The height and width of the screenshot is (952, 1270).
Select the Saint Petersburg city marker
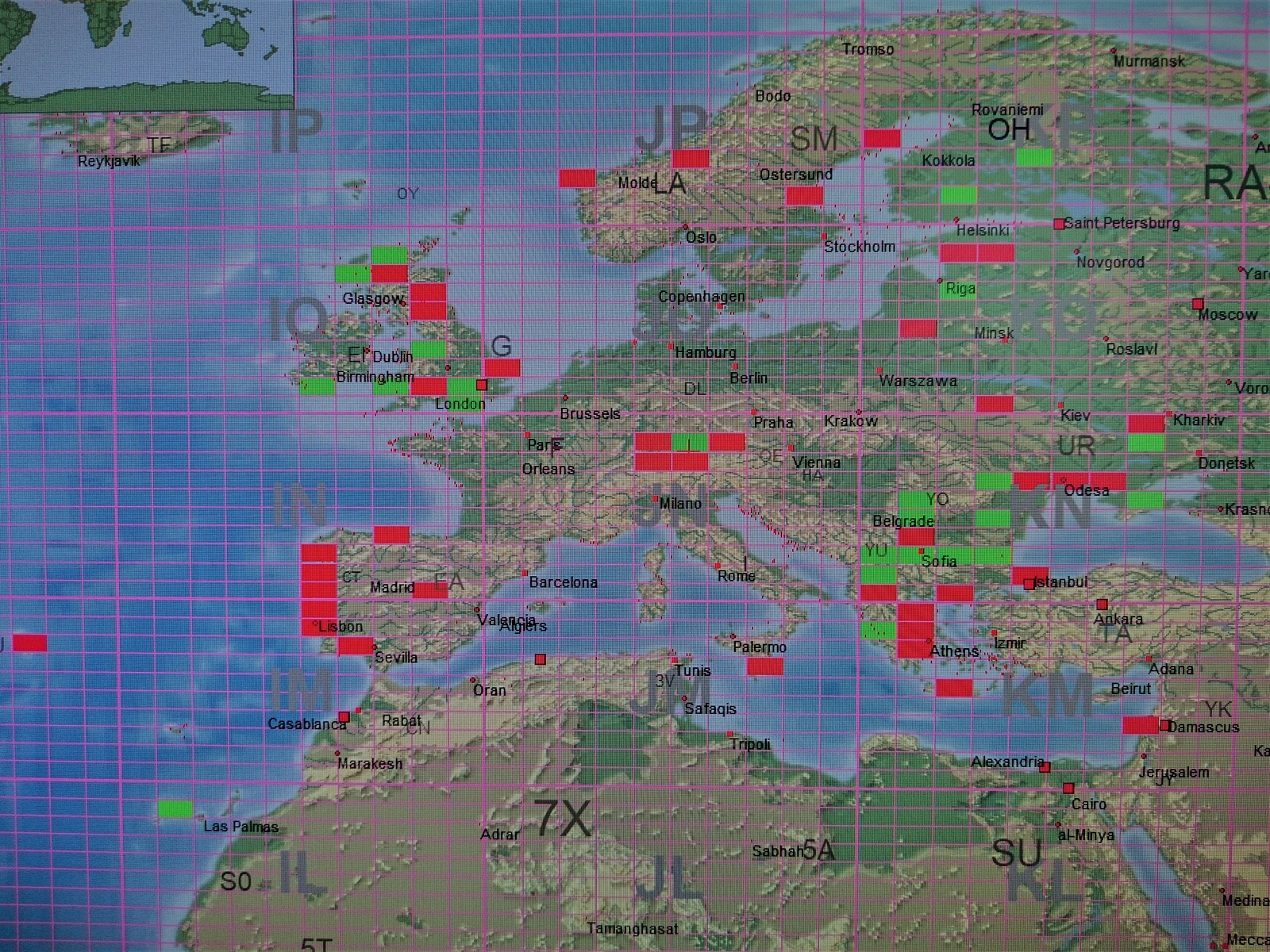coord(1059,225)
